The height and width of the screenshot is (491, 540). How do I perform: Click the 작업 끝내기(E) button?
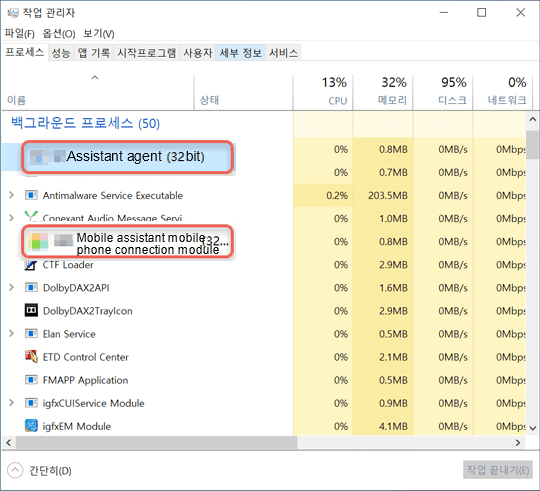498,470
